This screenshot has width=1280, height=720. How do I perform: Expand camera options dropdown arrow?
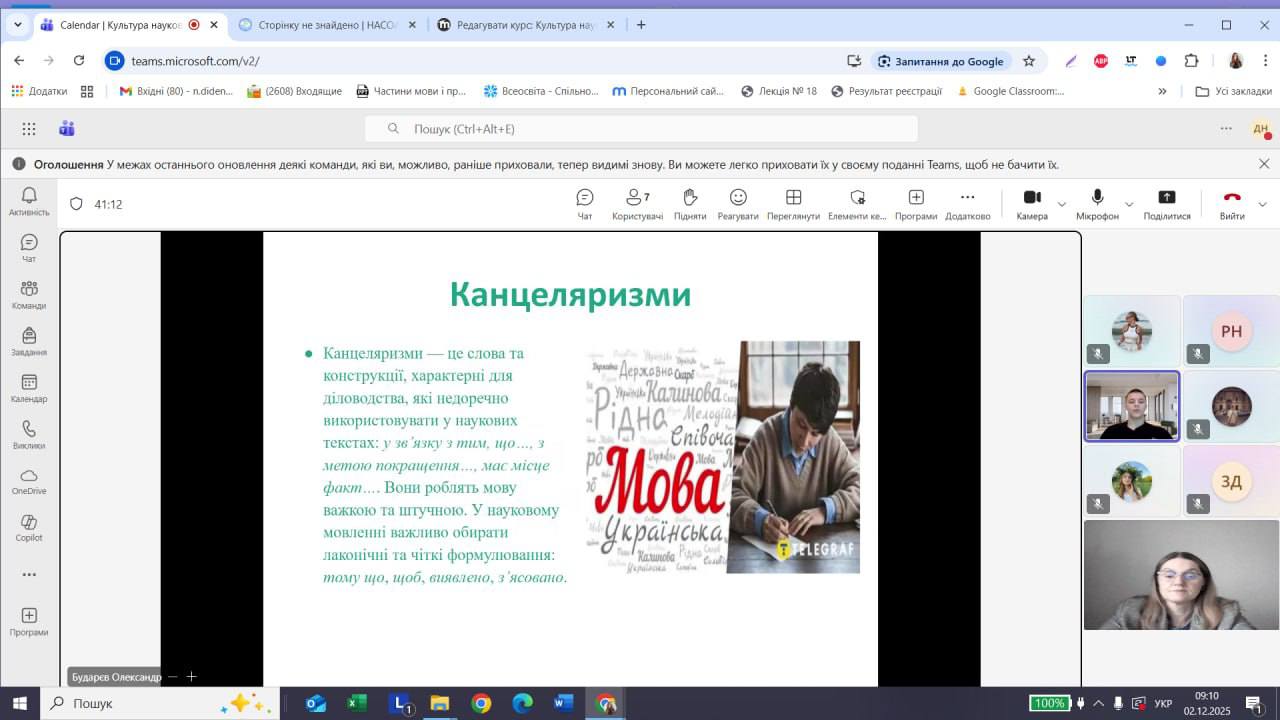[1062, 204]
